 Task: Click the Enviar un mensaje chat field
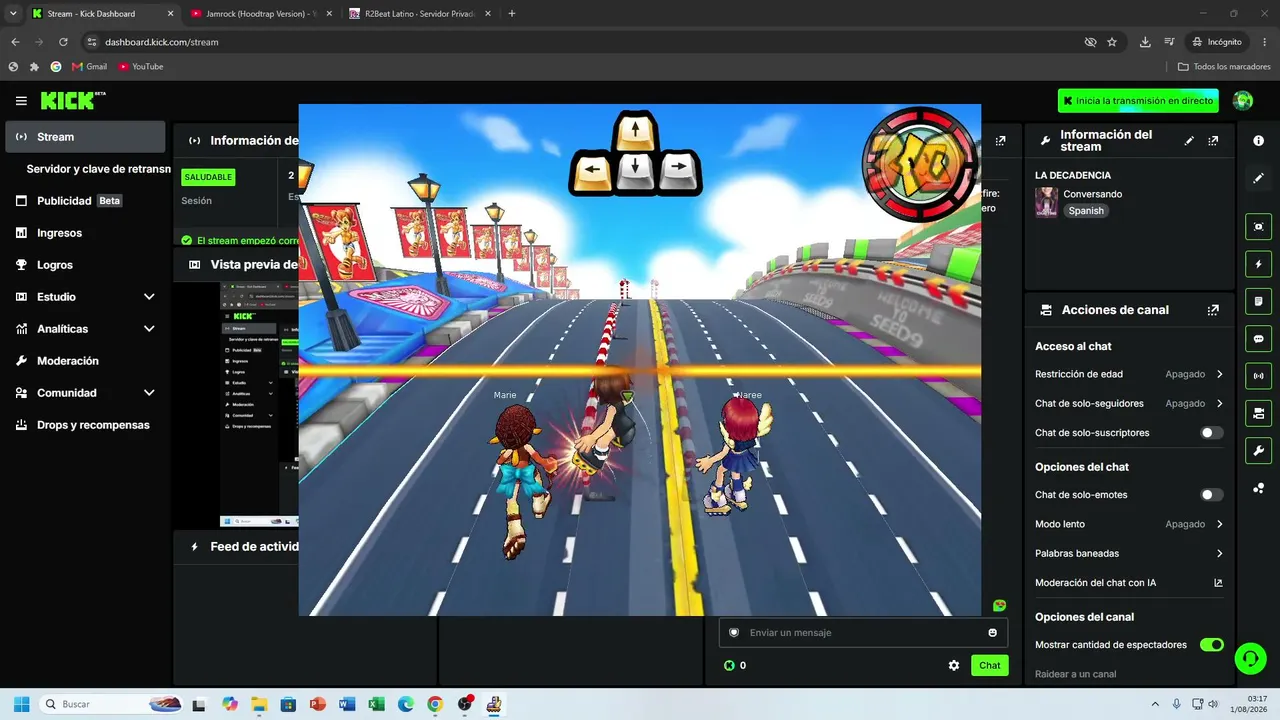click(863, 632)
